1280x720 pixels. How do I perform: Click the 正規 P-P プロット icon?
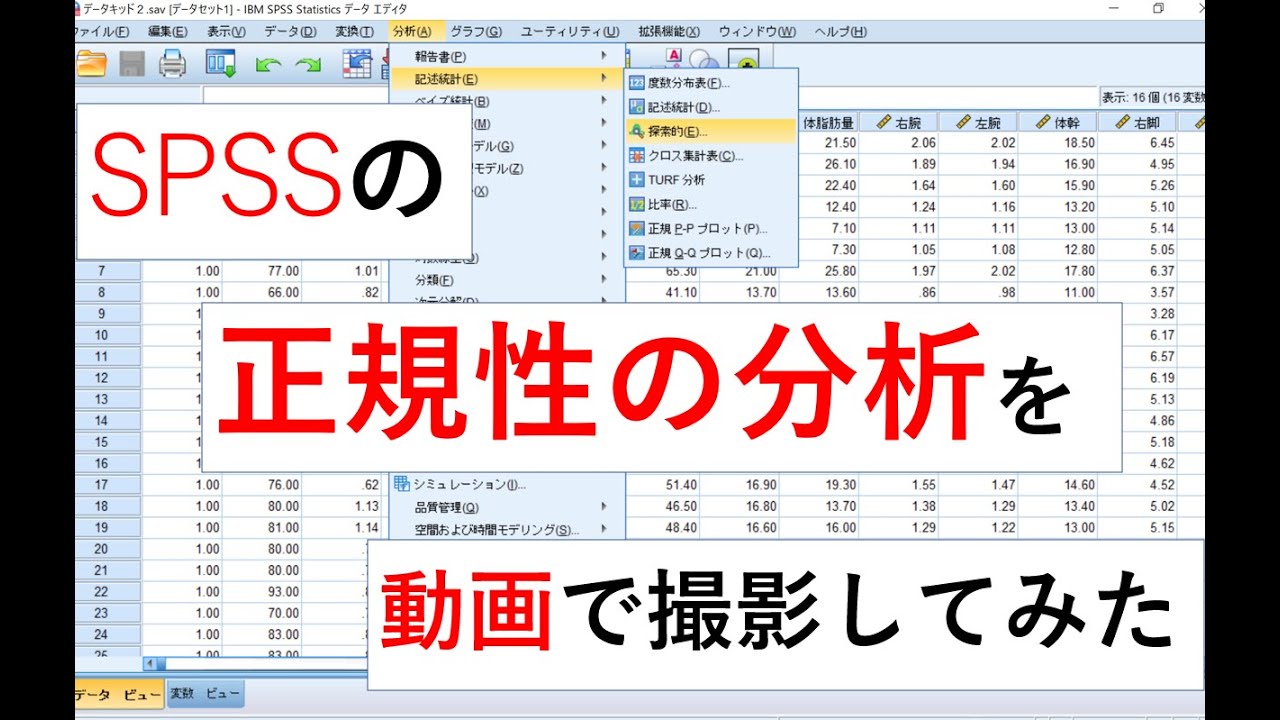pyautogui.click(x=637, y=228)
